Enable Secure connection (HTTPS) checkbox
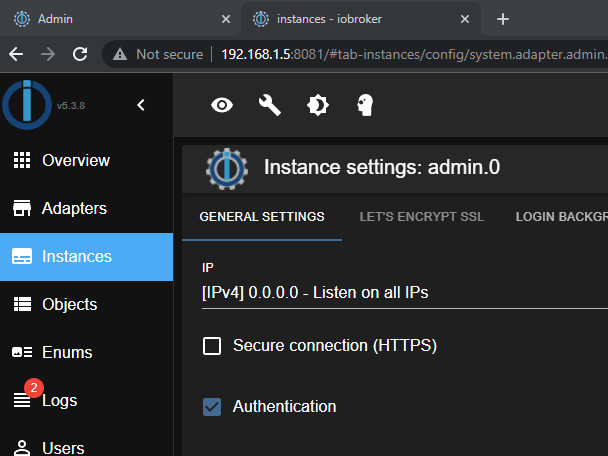The height and width of the screenshot is (456, 608). click(212, 346)
